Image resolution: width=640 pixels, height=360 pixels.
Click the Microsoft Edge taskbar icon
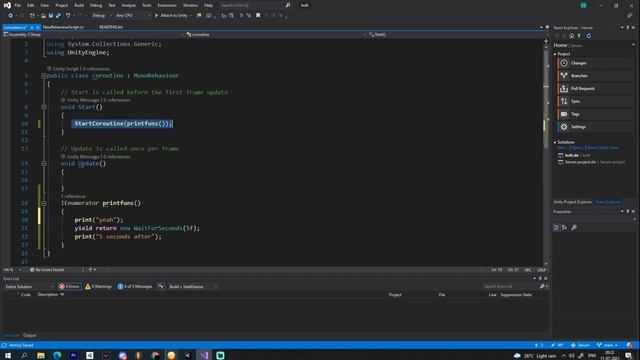pyautogui.click(x=57, y=355)
